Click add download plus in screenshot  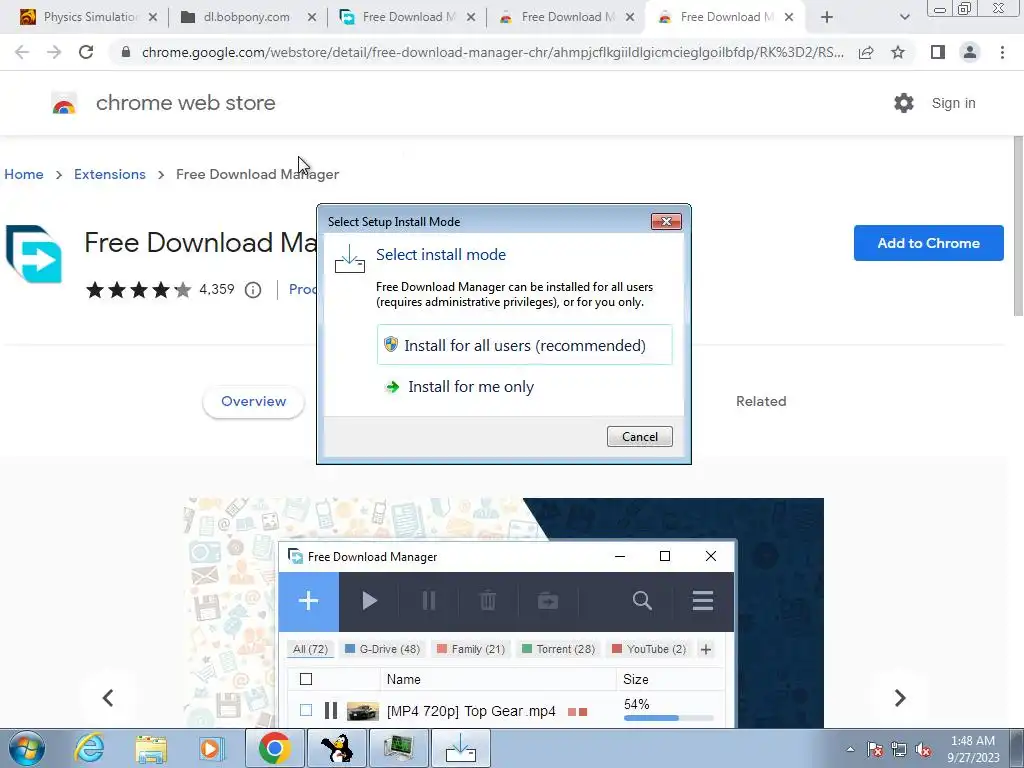click(308, 601)
